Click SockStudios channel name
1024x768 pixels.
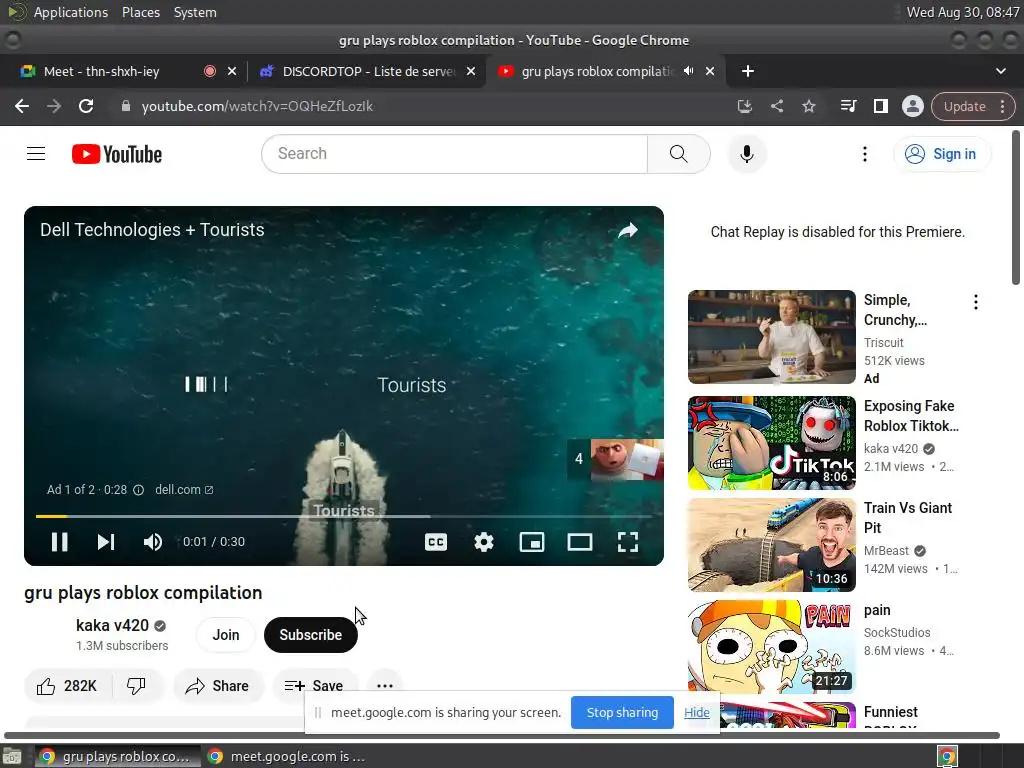coord(897,632)
